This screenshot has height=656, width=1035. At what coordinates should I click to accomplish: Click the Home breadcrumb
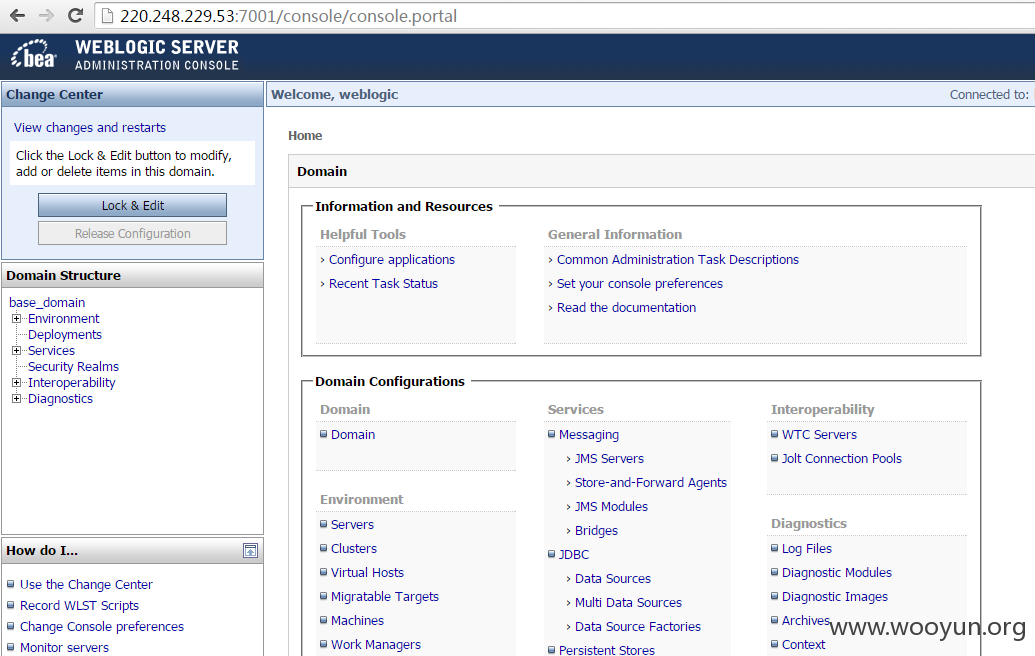(x=305, y=135)
